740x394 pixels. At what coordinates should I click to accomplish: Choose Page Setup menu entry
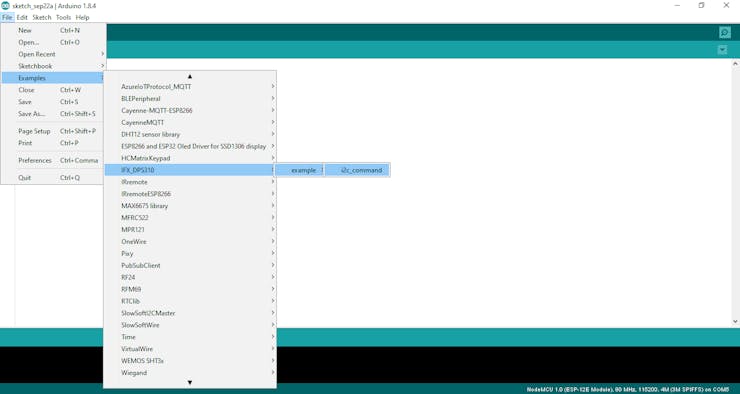53,131
